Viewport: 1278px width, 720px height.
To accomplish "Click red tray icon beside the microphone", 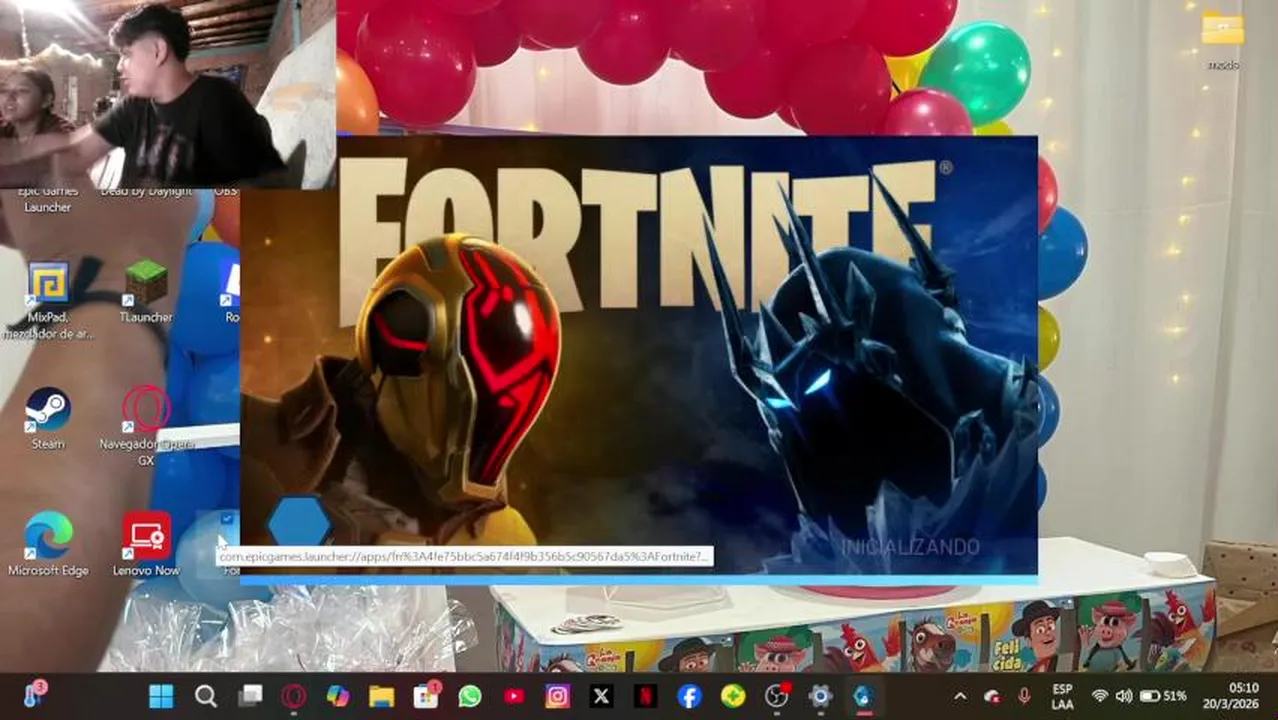I will [992, 696].
